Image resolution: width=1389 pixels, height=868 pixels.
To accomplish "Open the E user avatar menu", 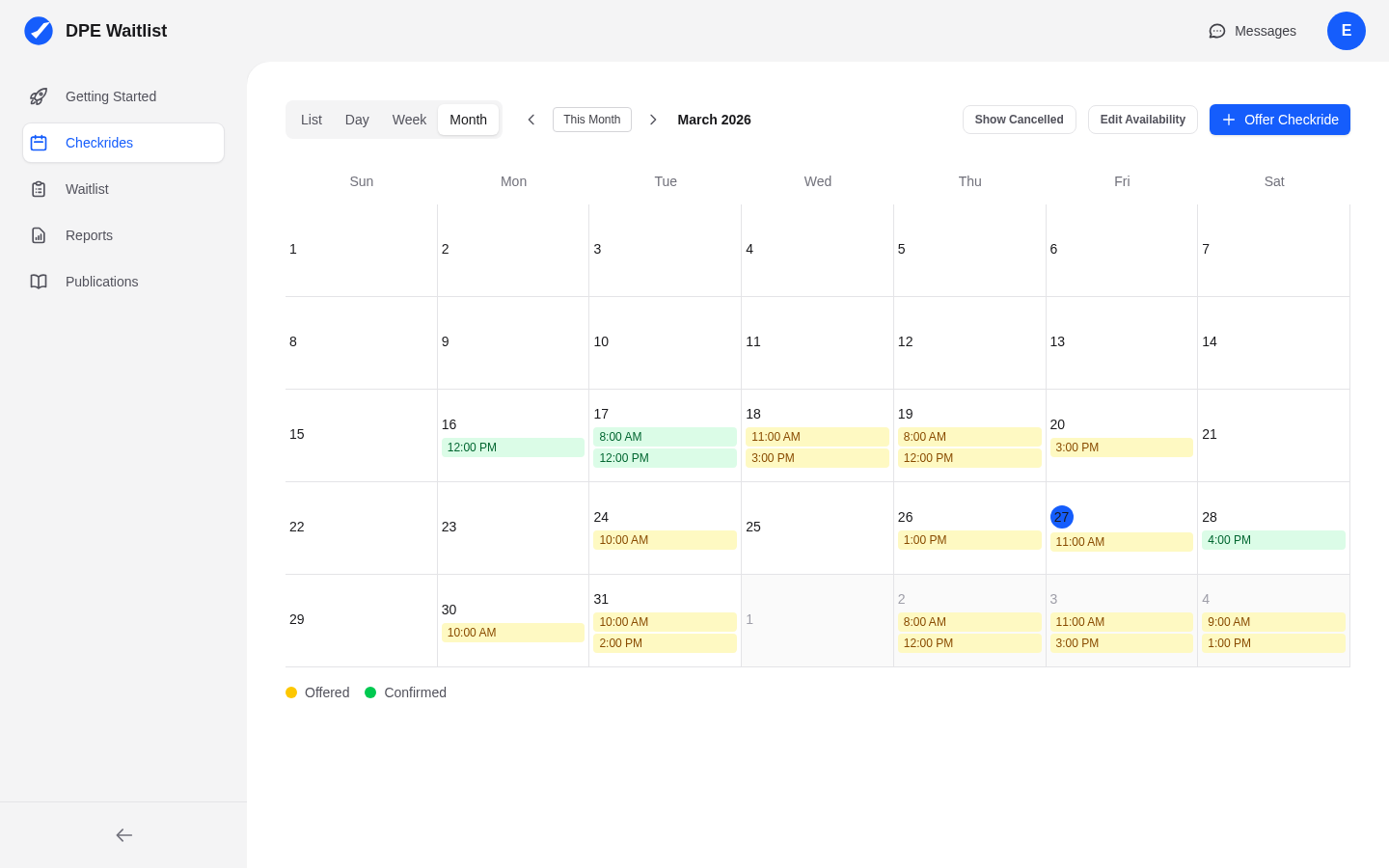I will 1347,31.
